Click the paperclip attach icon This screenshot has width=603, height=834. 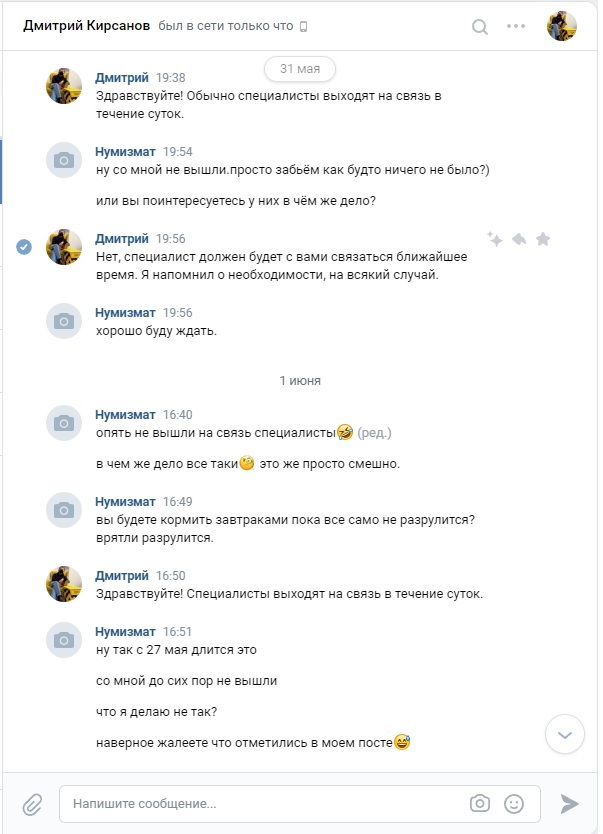tap(32, 803)
